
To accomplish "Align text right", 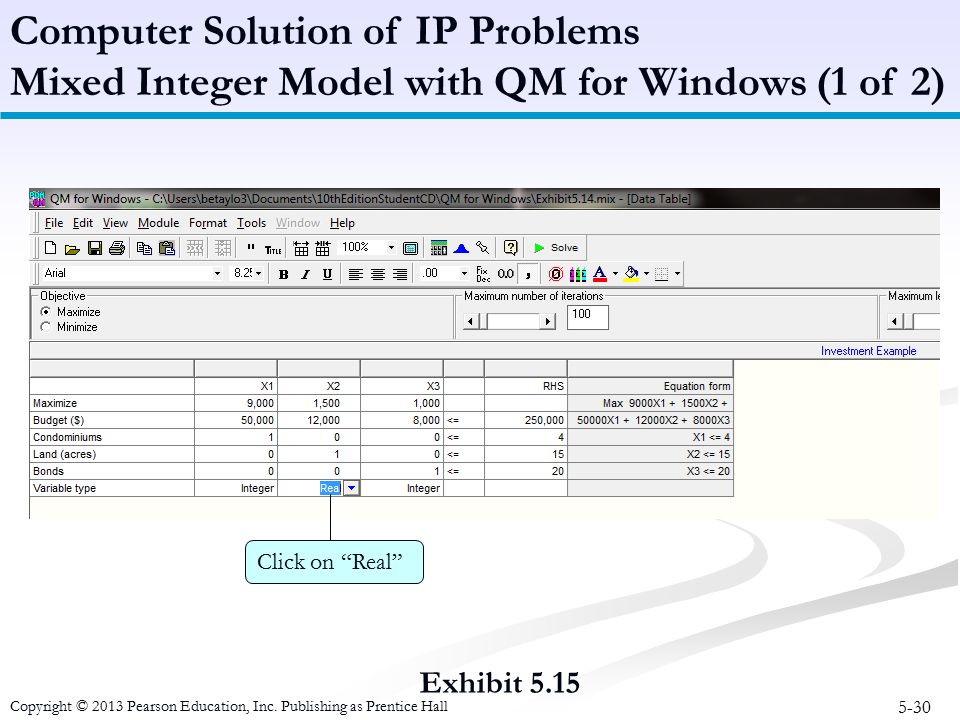I will point(400,274).
